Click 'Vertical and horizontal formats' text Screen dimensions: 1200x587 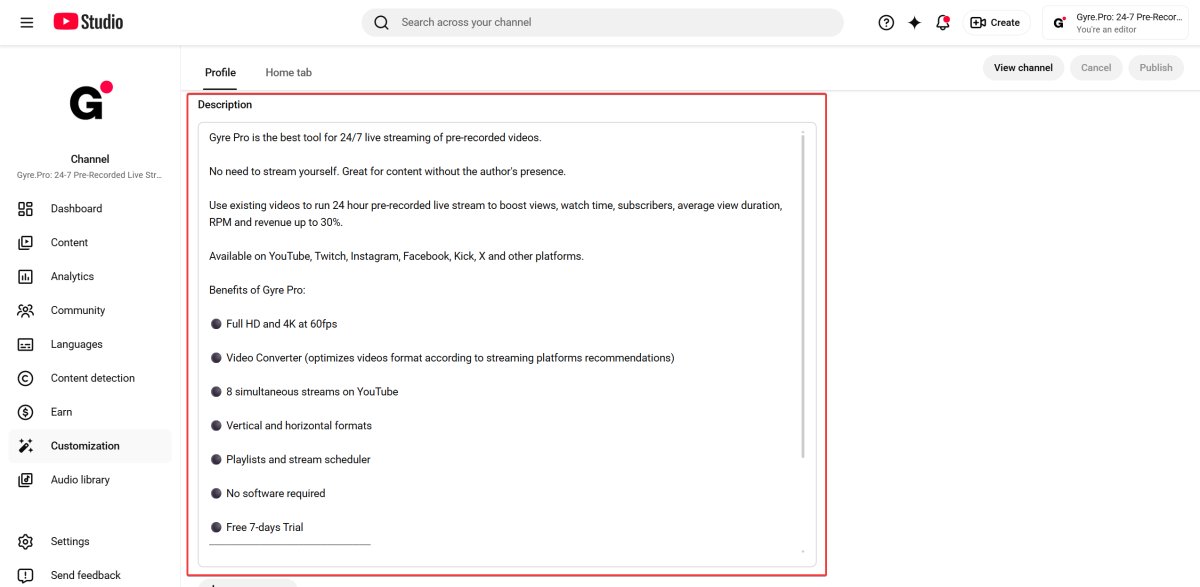click(x=299, y=426)
